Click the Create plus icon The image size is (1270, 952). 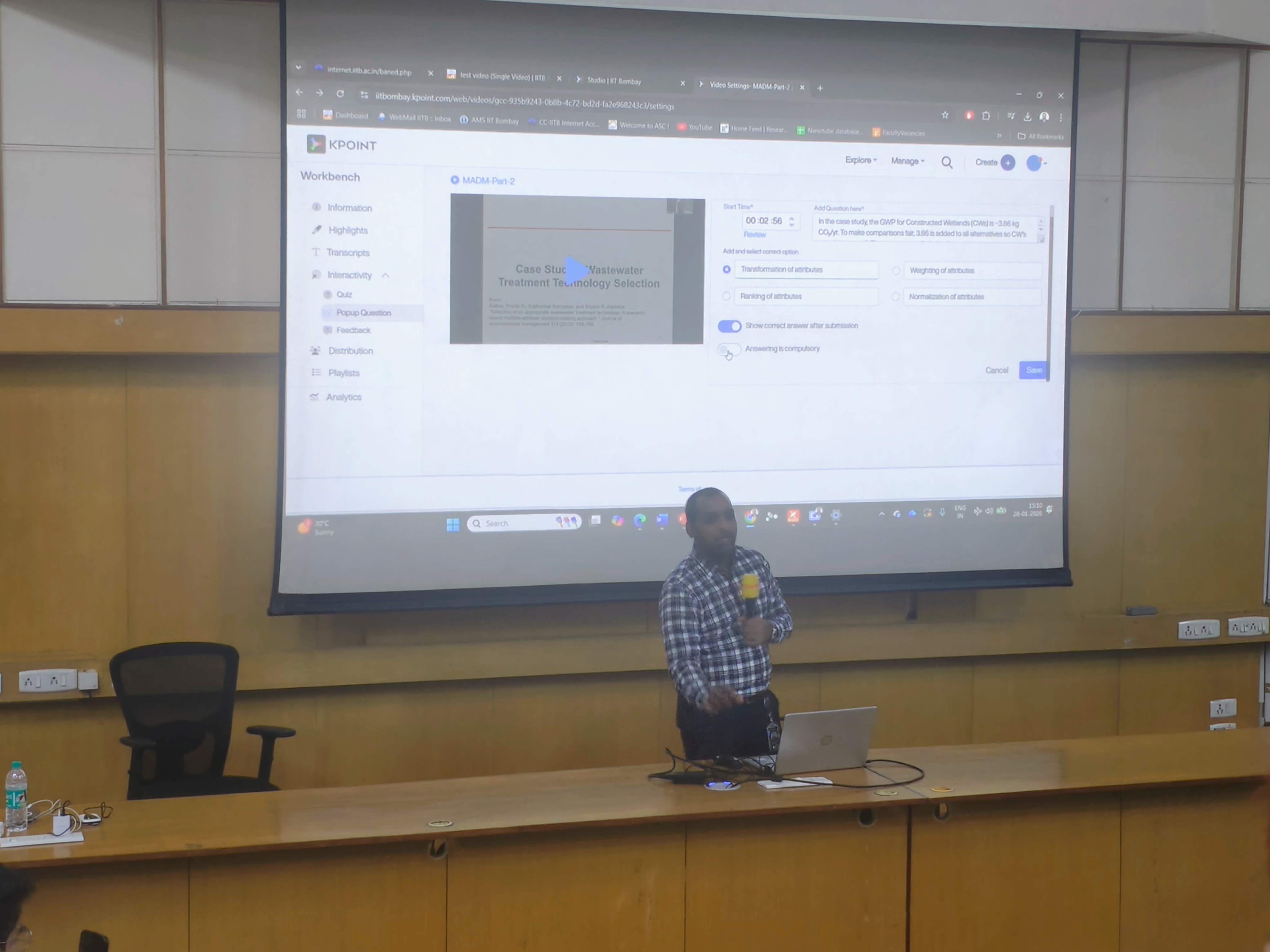[1008, 163]
